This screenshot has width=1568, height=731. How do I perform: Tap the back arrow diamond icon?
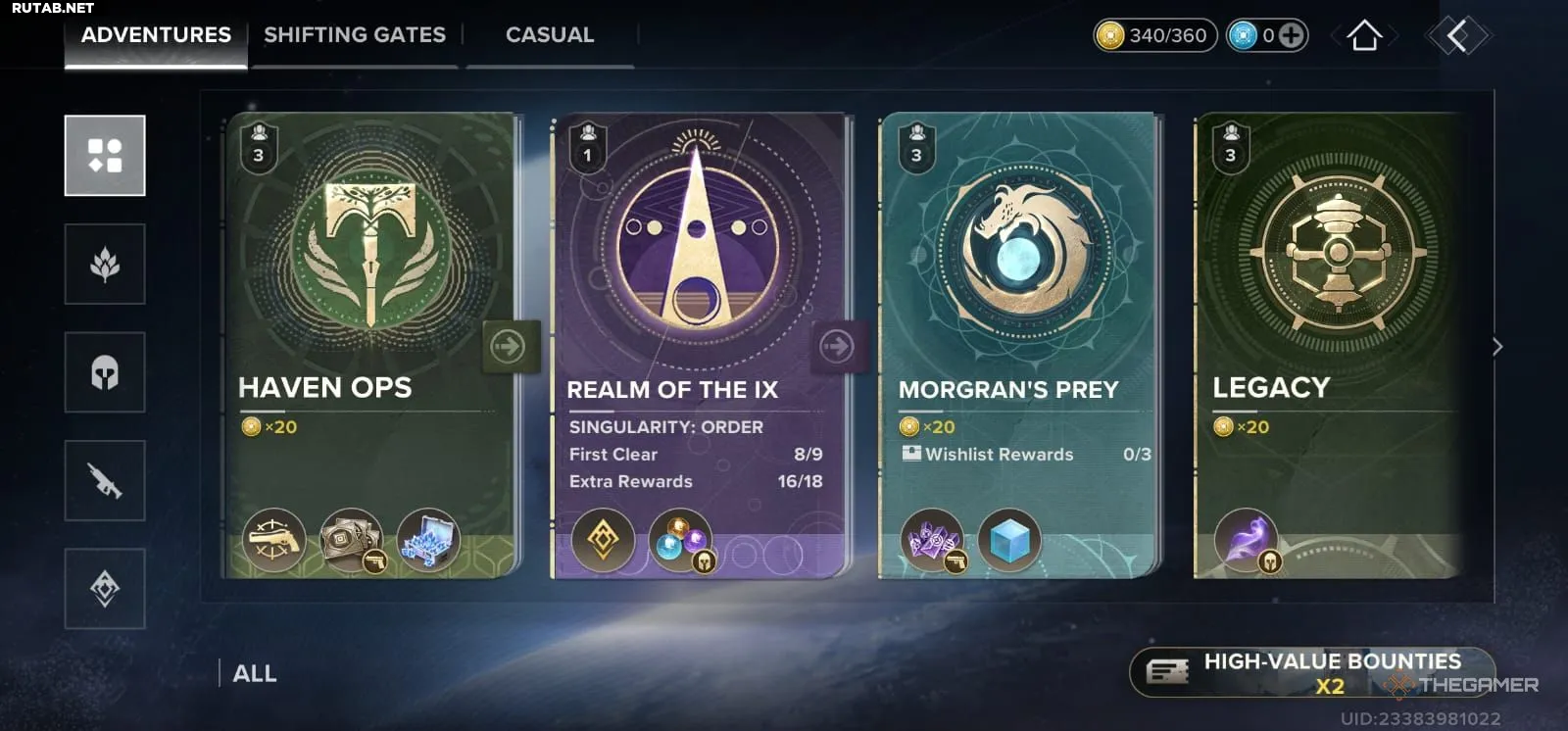coord(1457,36)
